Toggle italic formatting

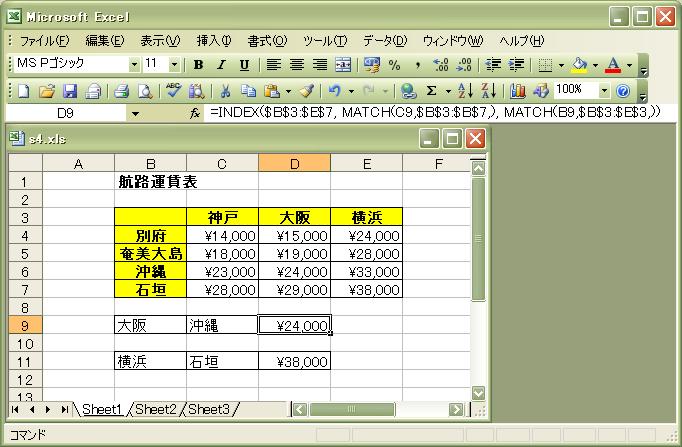point(221,65)
